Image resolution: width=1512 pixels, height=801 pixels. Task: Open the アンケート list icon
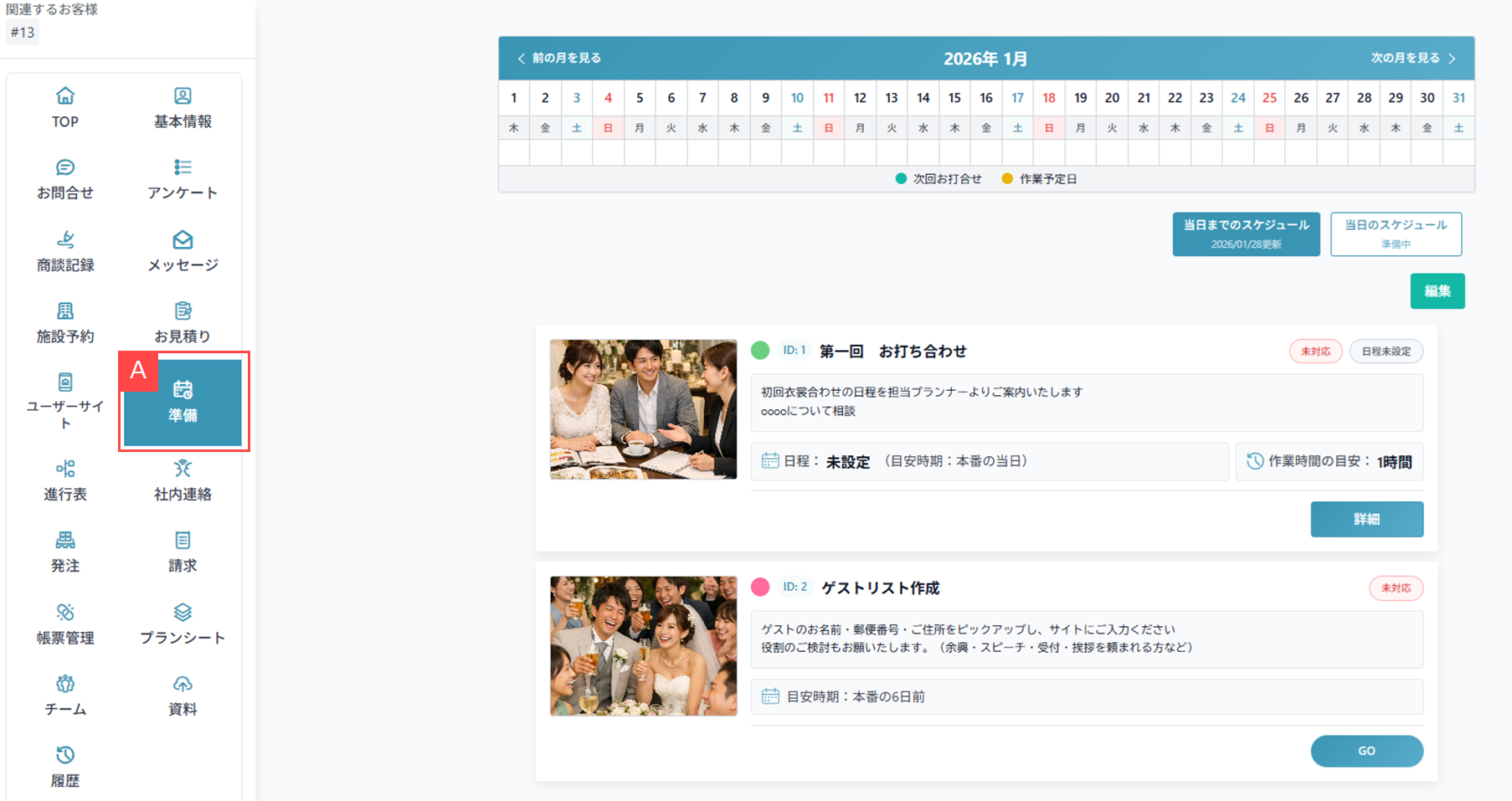183,167
